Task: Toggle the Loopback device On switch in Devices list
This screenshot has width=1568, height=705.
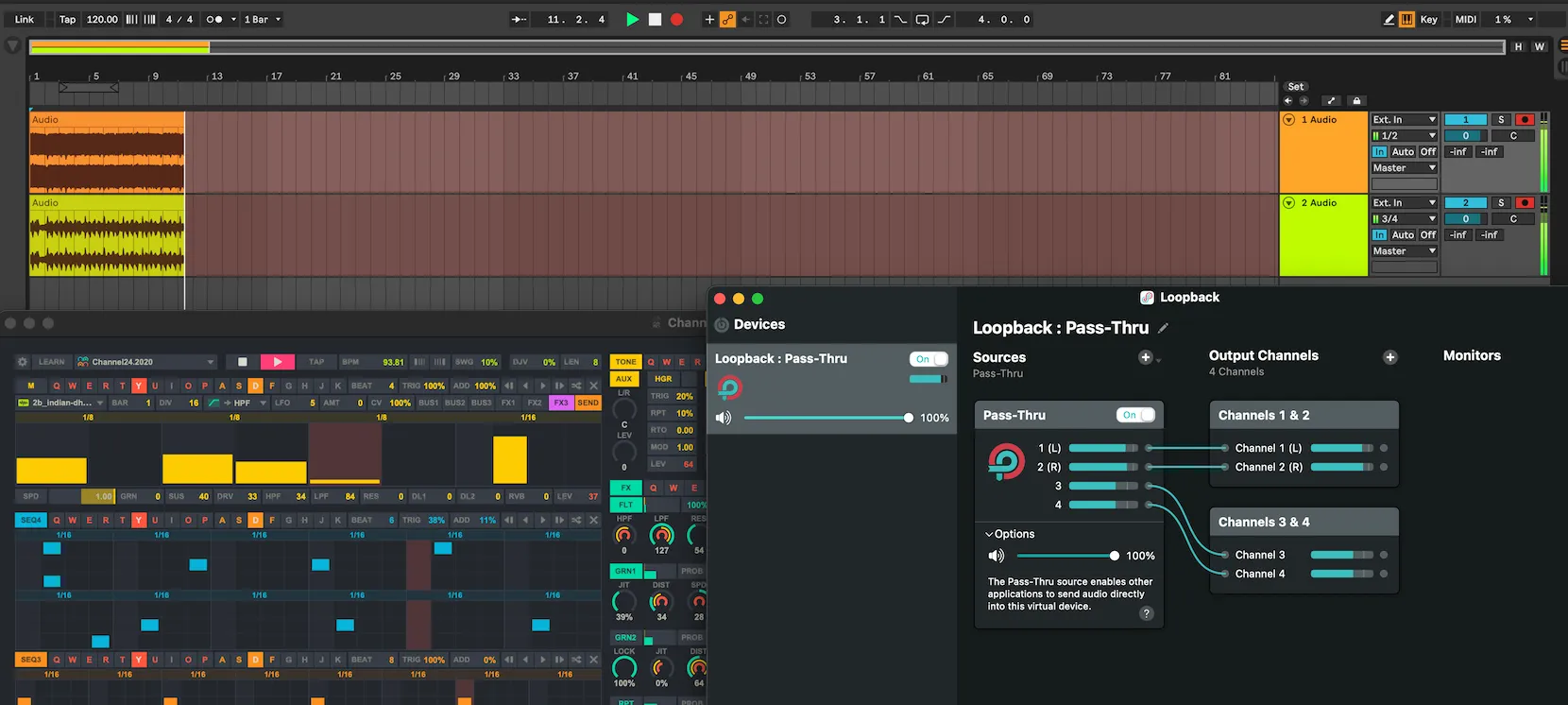Action: tap(929, 359)
